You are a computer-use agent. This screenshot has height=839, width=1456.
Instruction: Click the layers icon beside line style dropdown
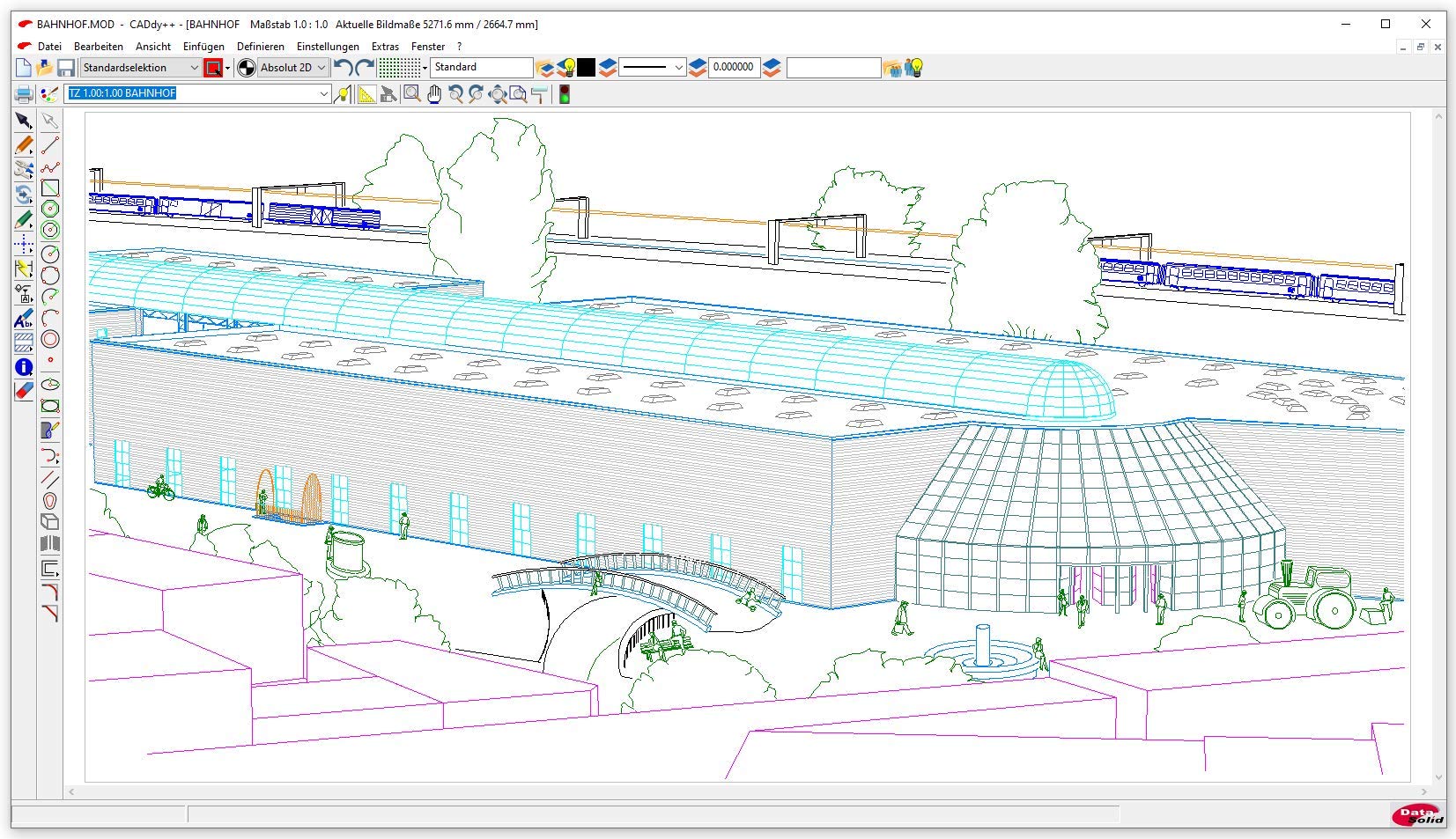tap(698, 68)
